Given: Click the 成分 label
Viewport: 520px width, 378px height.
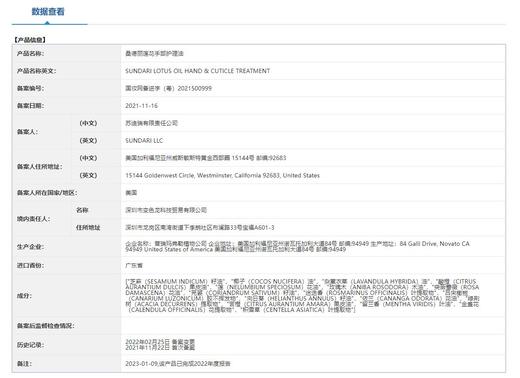Looking at the screenshot, I should (24, 296).
